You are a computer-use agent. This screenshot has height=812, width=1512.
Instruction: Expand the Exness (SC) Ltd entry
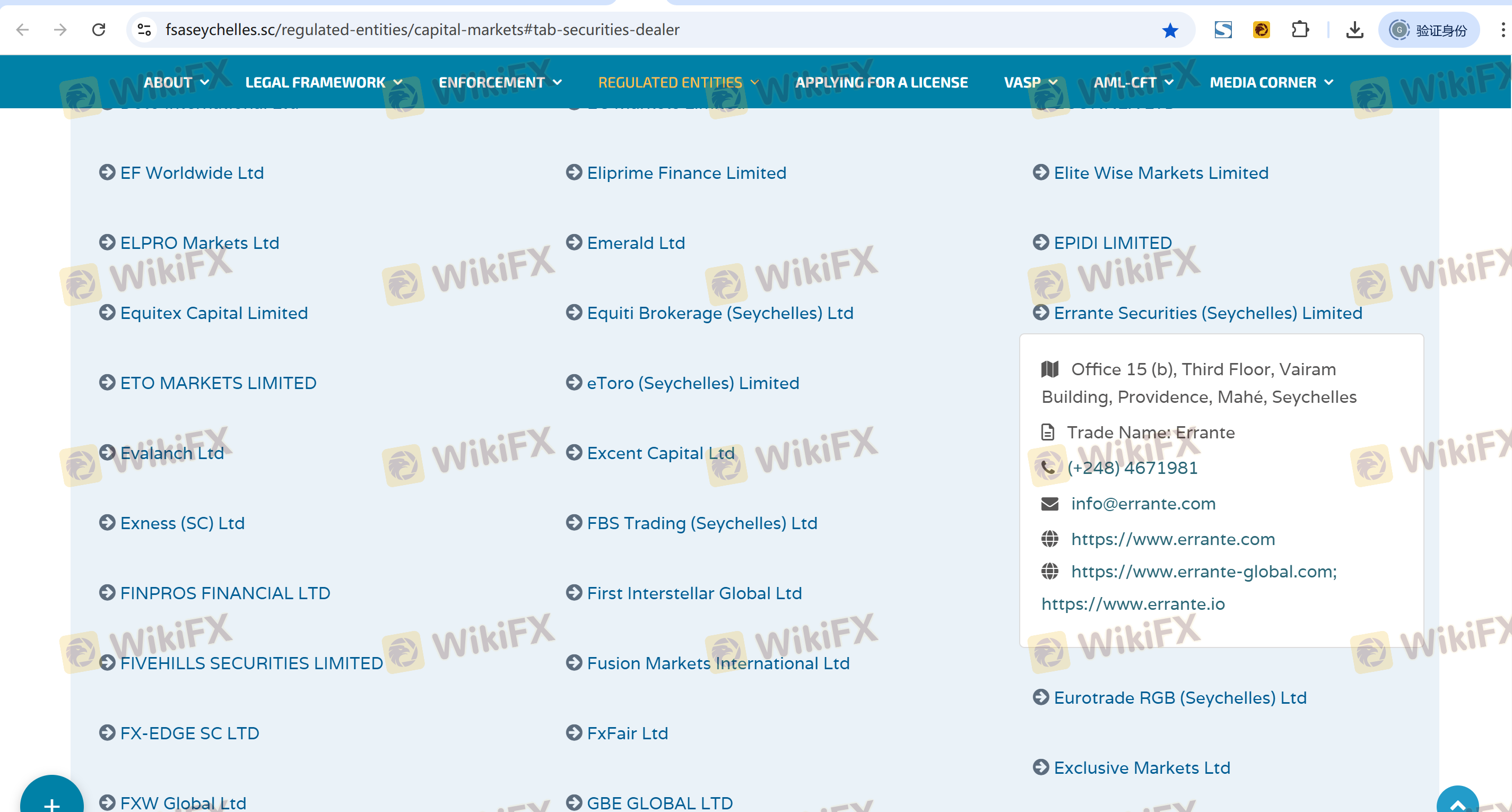182,523
